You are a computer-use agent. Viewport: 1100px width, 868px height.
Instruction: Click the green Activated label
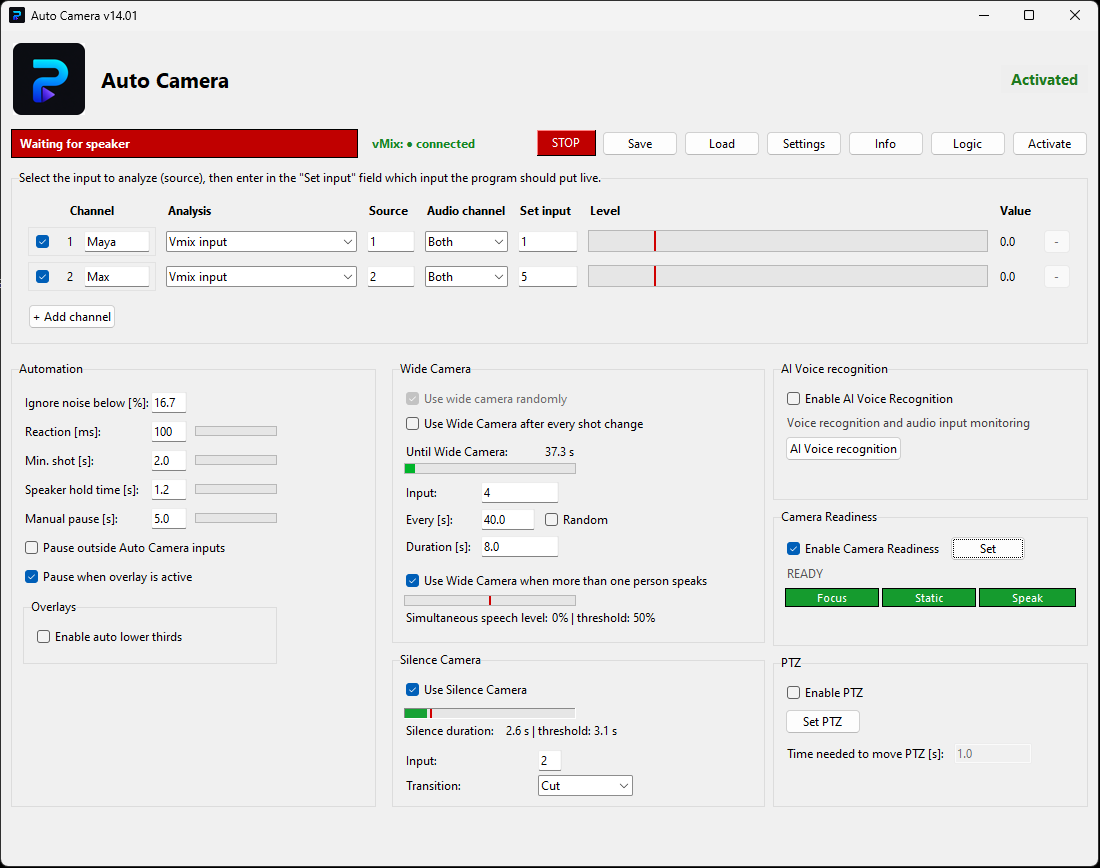coord(1044,80)
